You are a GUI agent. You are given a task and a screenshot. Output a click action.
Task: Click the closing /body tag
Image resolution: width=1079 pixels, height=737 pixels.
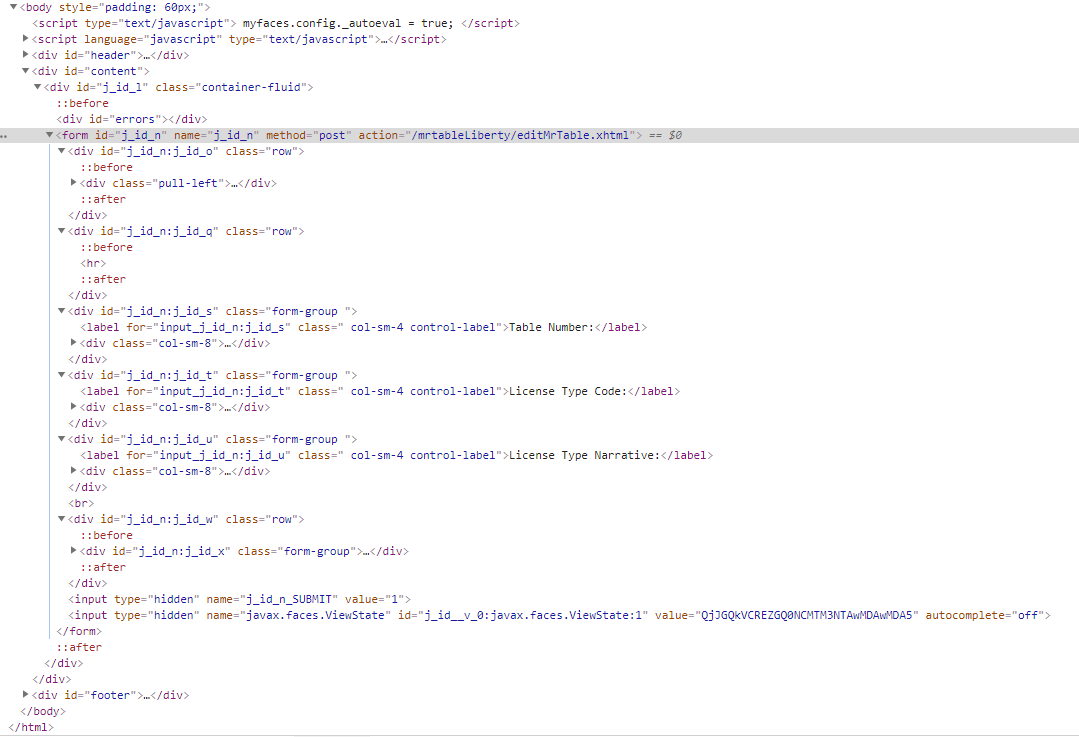[43, 712]
